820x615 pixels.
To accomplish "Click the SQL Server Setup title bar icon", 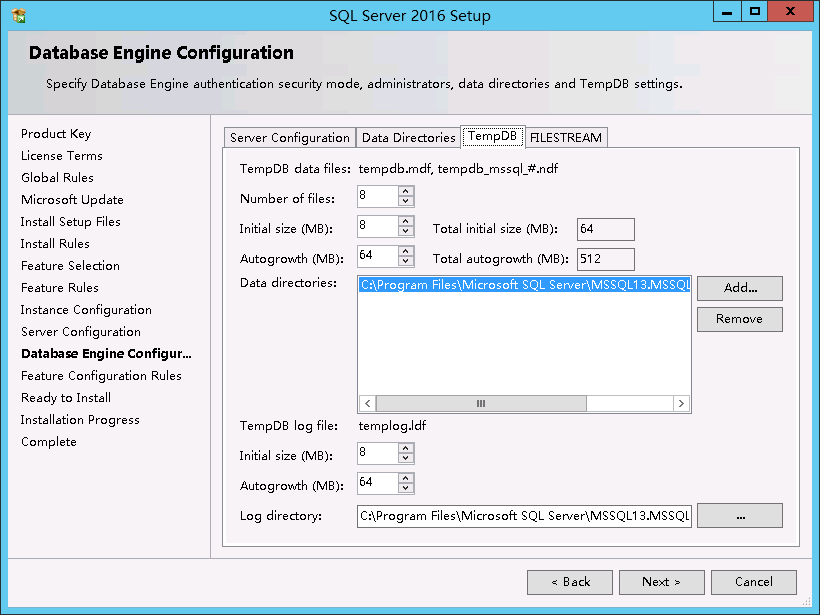I will (x=18, y=16).
